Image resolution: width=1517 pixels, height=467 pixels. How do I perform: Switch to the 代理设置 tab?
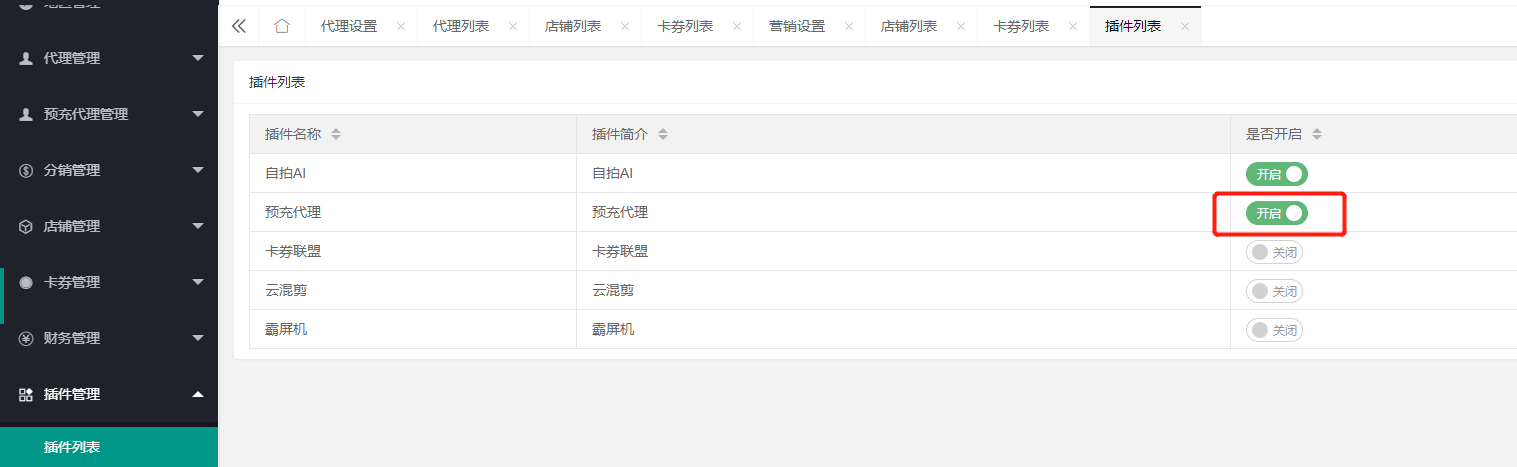pos(349,27)
